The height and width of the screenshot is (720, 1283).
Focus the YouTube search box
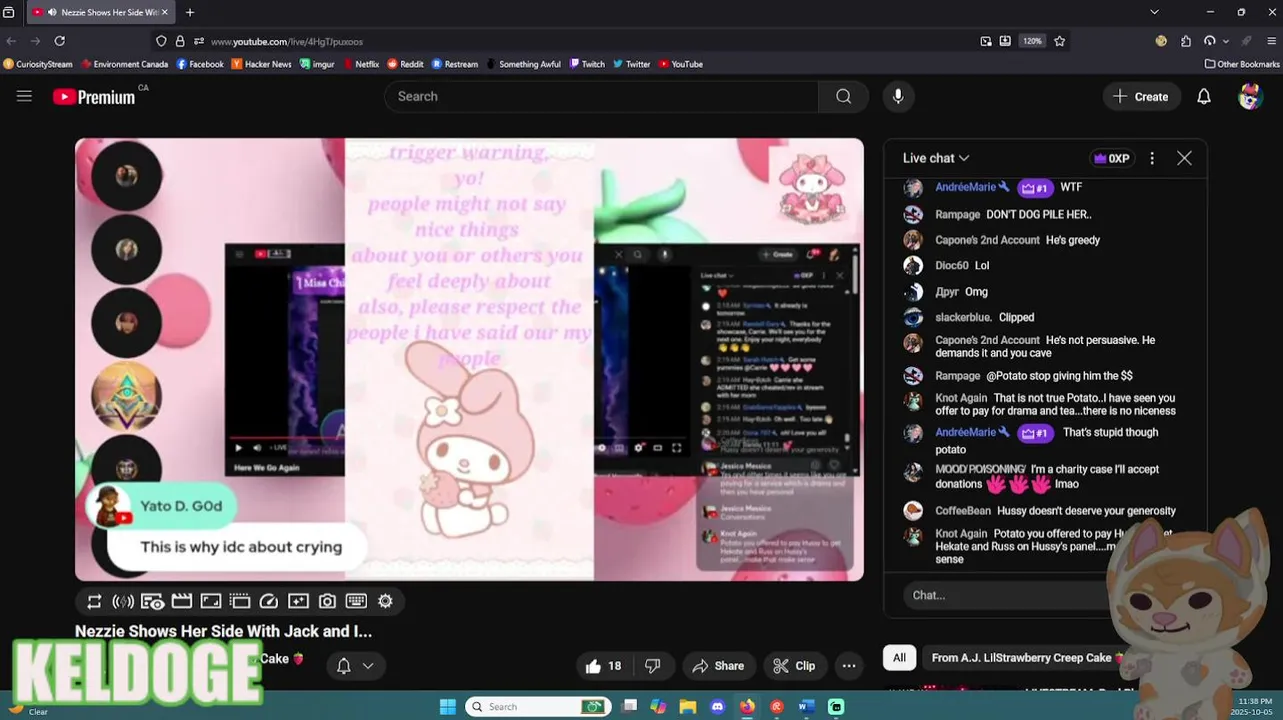pos(601,96)
